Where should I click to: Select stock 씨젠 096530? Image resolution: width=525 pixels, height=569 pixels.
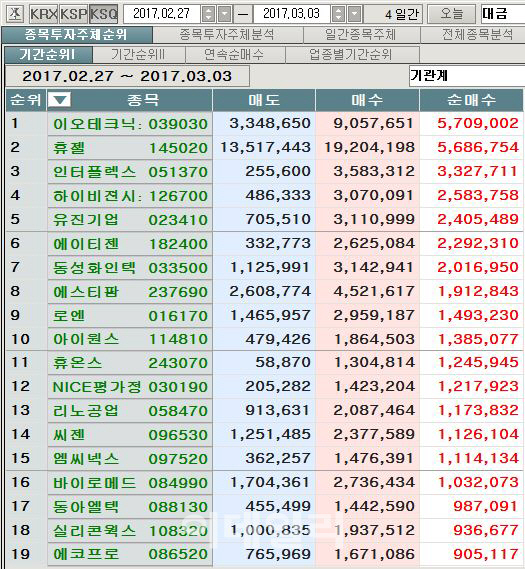click(130, 435)
